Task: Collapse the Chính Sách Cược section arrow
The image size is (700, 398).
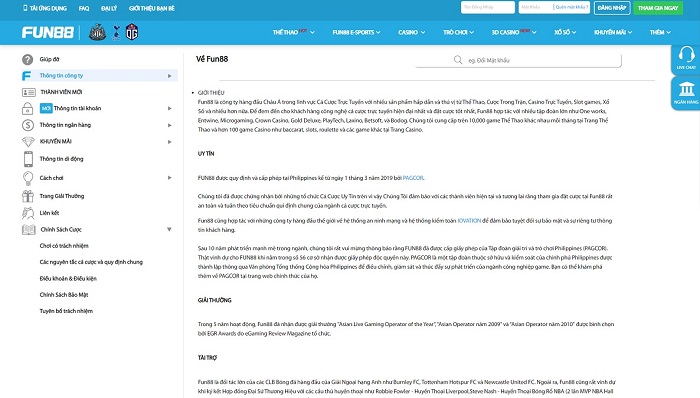Action: (169, 229)
